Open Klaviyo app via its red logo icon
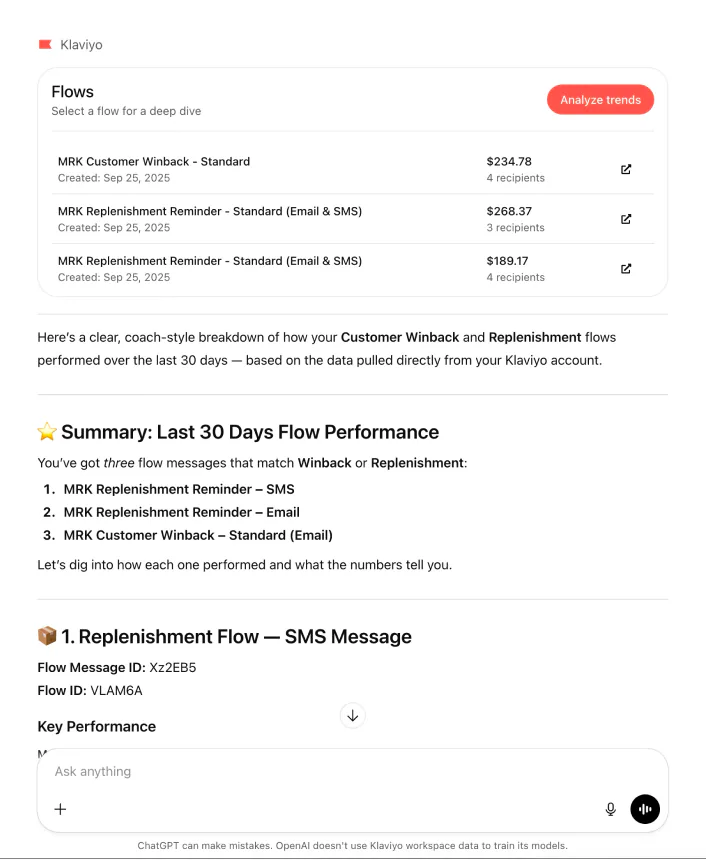 pyautogui.click(x=44, y=44)
